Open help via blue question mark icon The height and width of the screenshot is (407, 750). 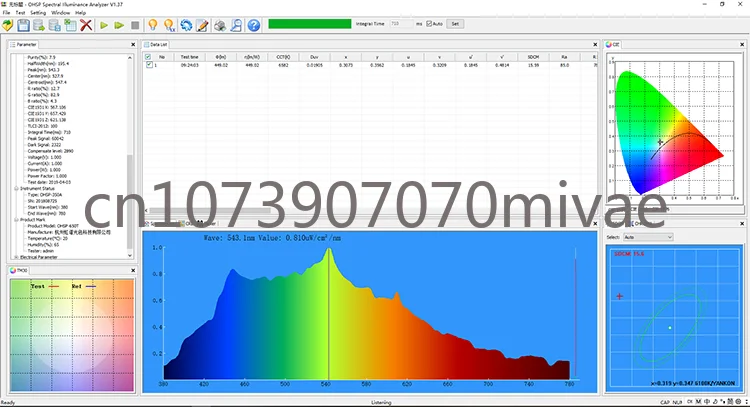click(254, 25)
